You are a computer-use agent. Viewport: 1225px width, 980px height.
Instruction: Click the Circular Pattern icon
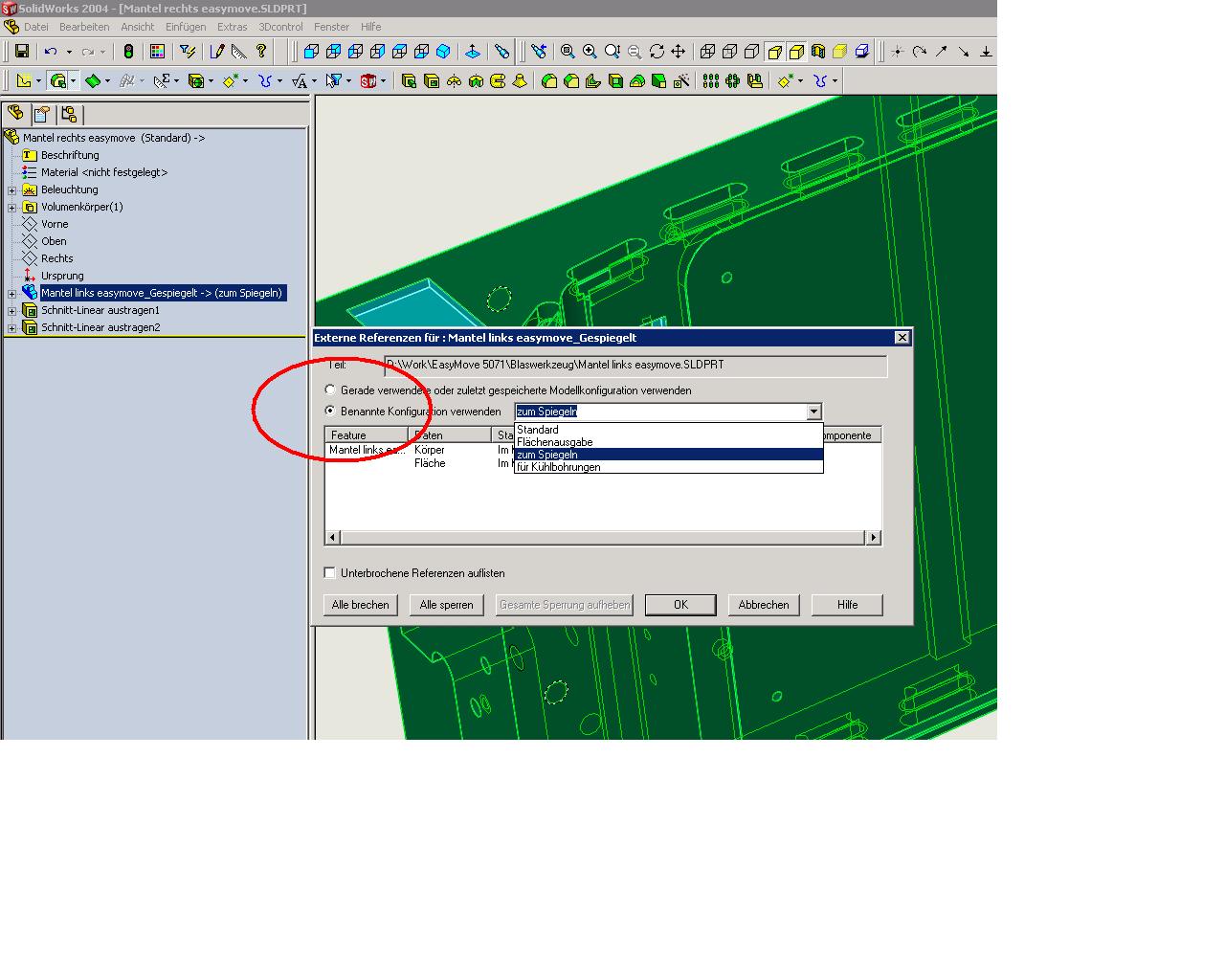(x=733, y=81)
